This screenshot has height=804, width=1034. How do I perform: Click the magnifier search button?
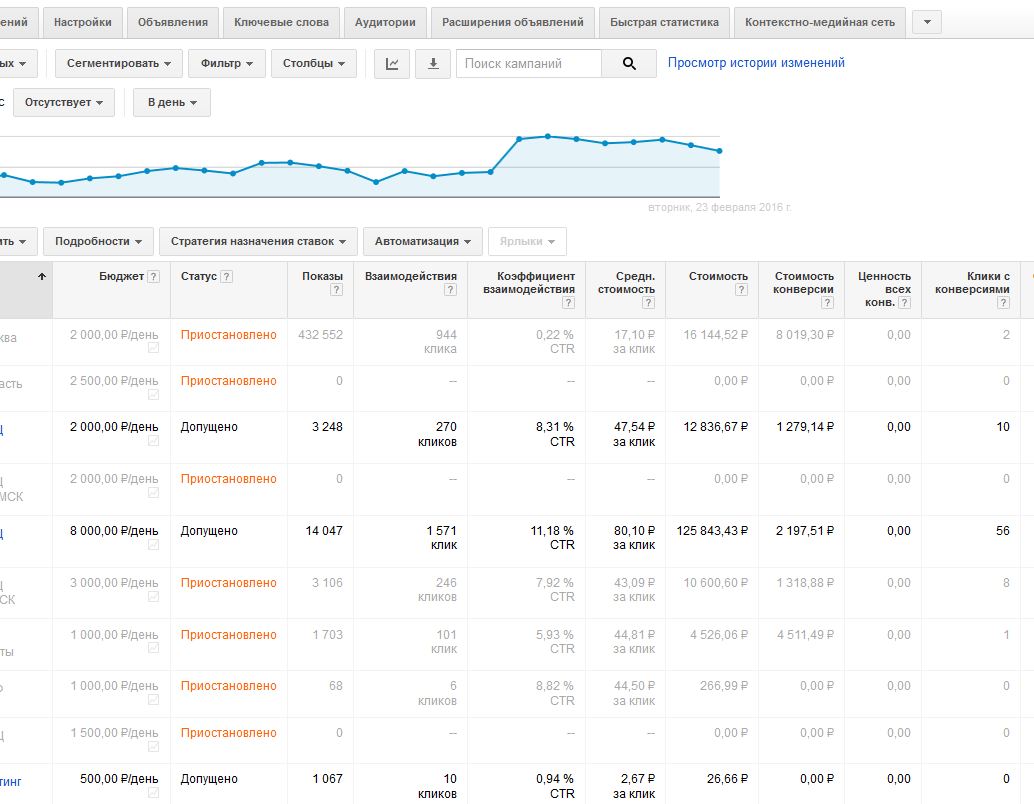[x=629, y=64]
